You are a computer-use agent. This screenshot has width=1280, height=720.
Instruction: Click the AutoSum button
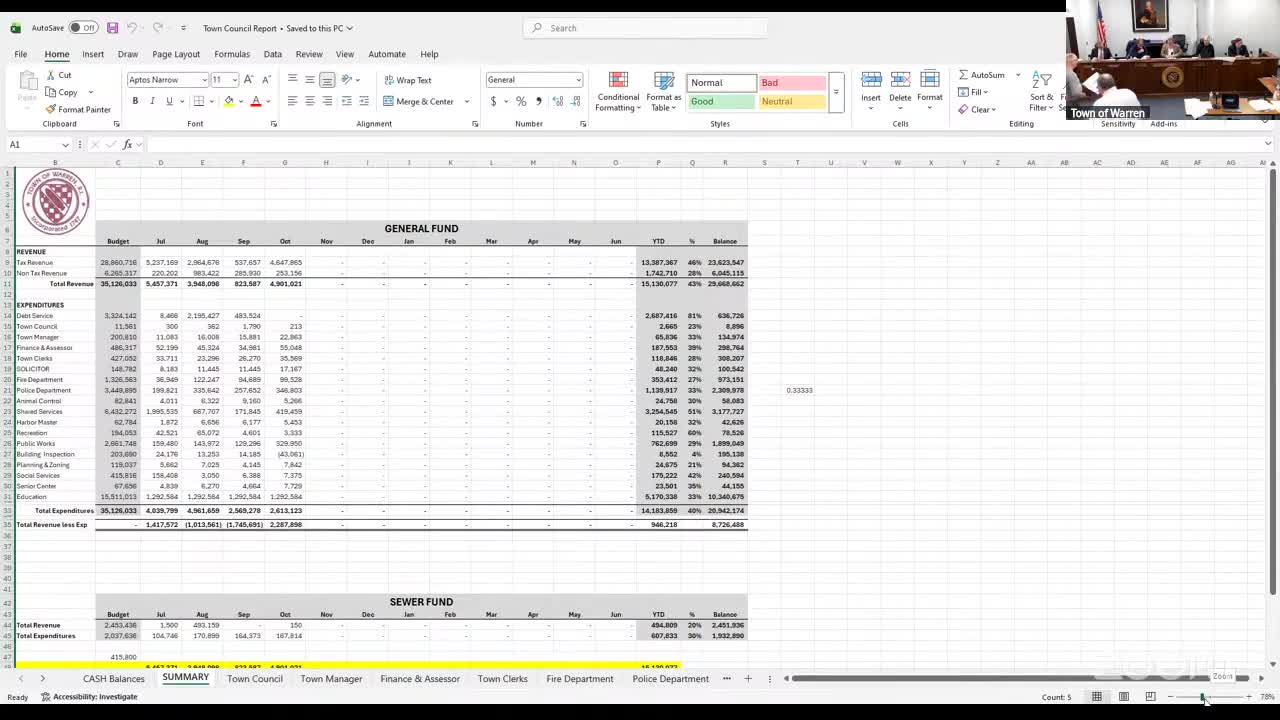tap(982, 75)
